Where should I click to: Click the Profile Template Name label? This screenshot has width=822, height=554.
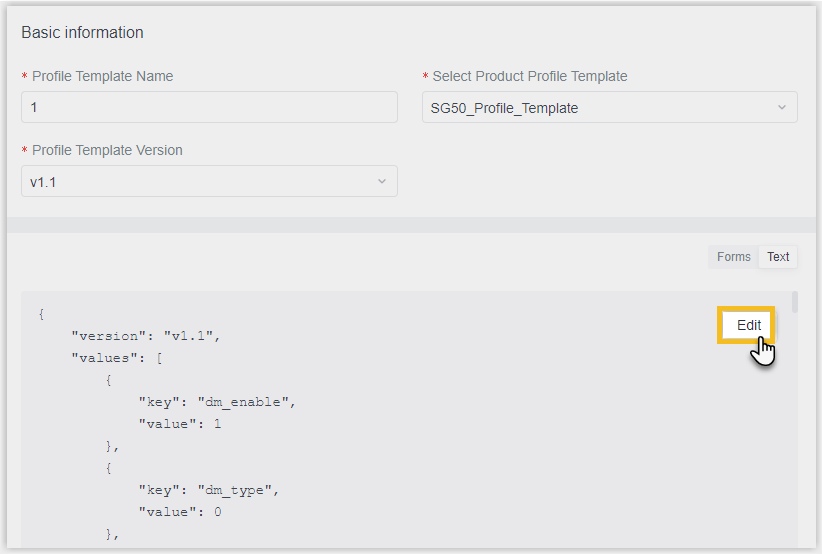(x=102, y=77)
